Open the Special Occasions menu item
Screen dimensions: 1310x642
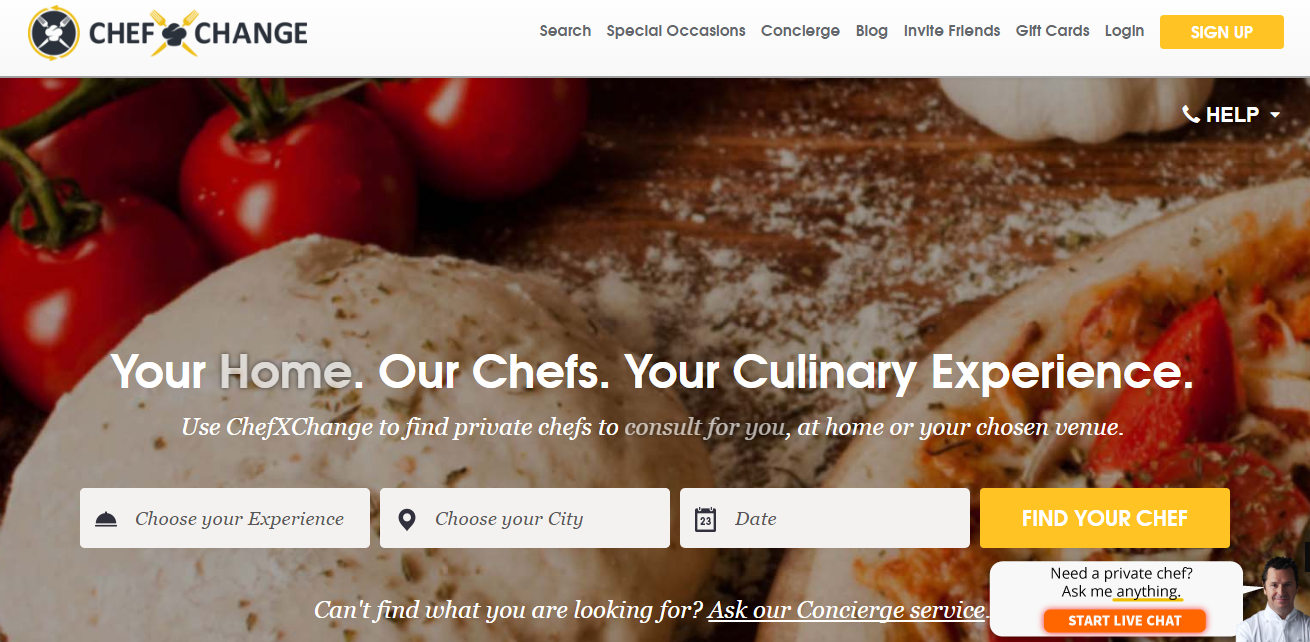[676, 31]
